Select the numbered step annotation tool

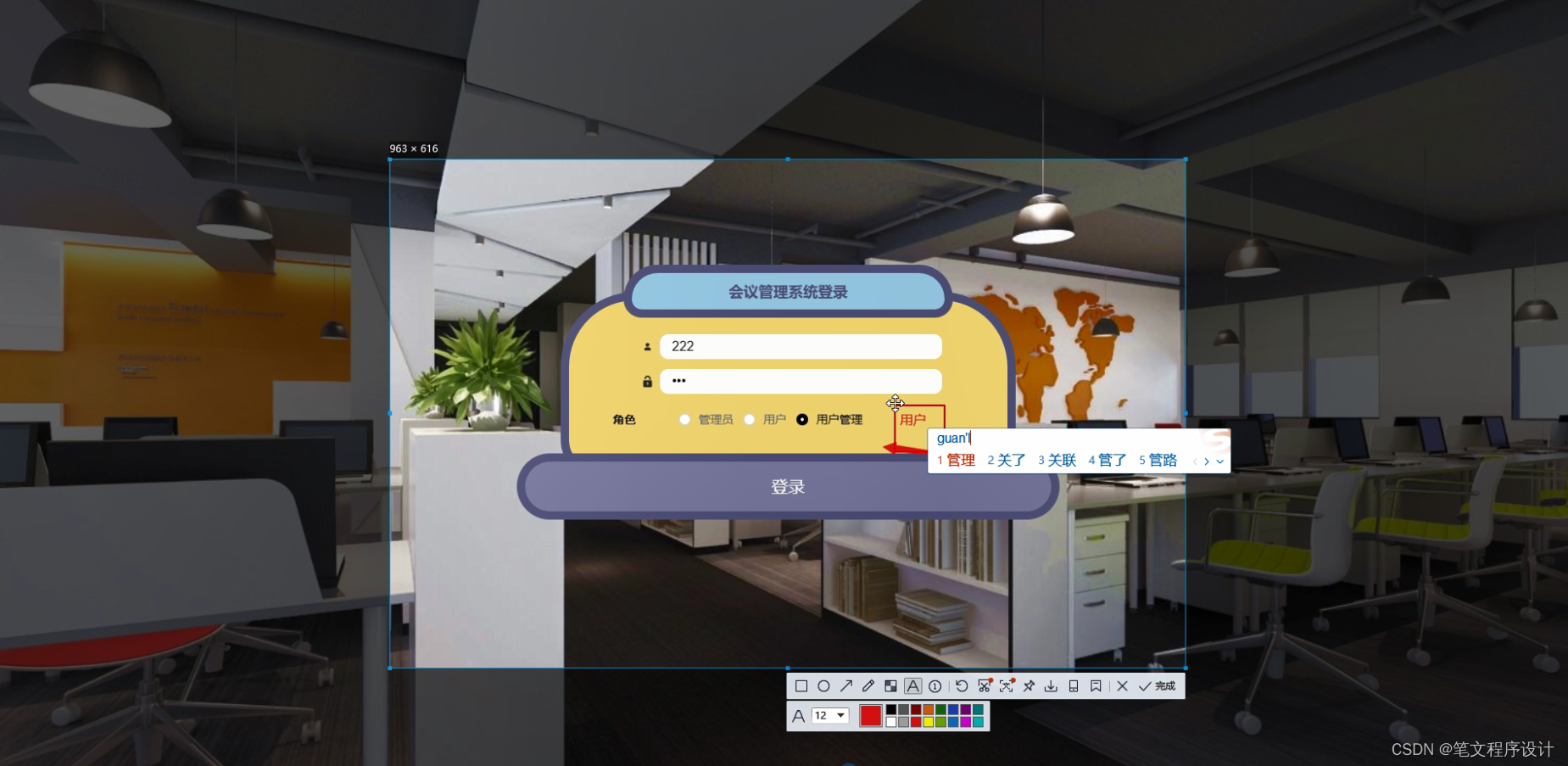935,685
